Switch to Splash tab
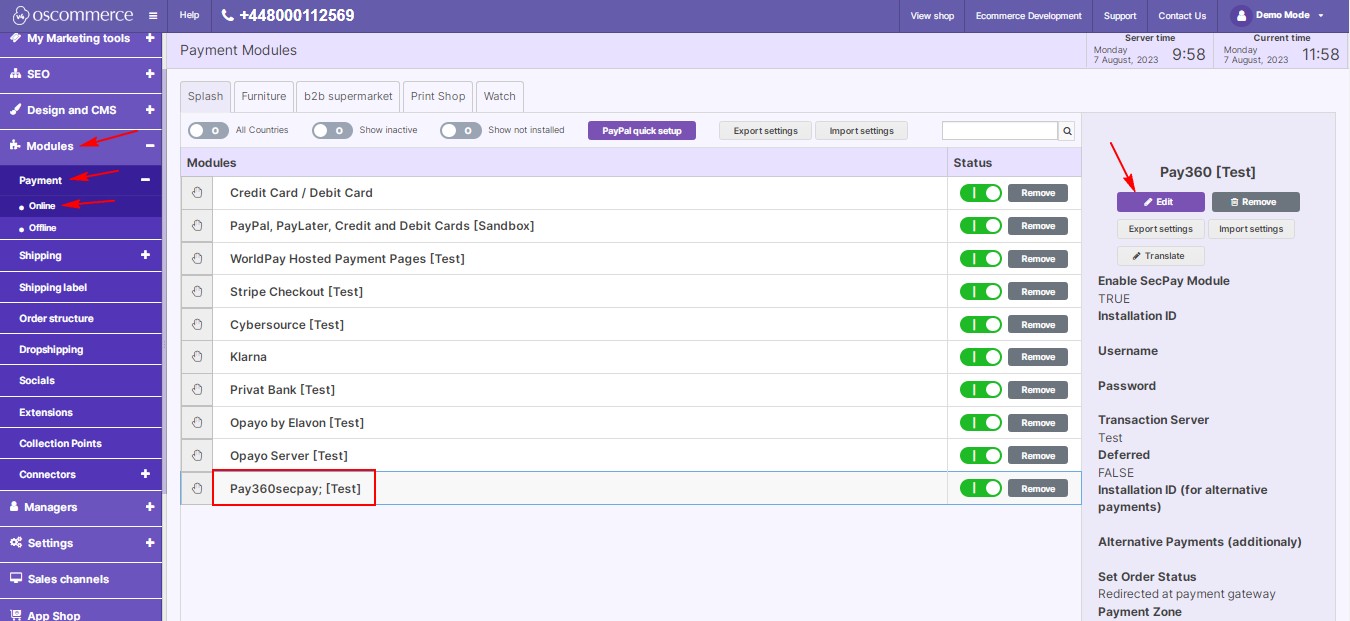The width and height of the screenshot is (1350, 621). tap(206, 96)
